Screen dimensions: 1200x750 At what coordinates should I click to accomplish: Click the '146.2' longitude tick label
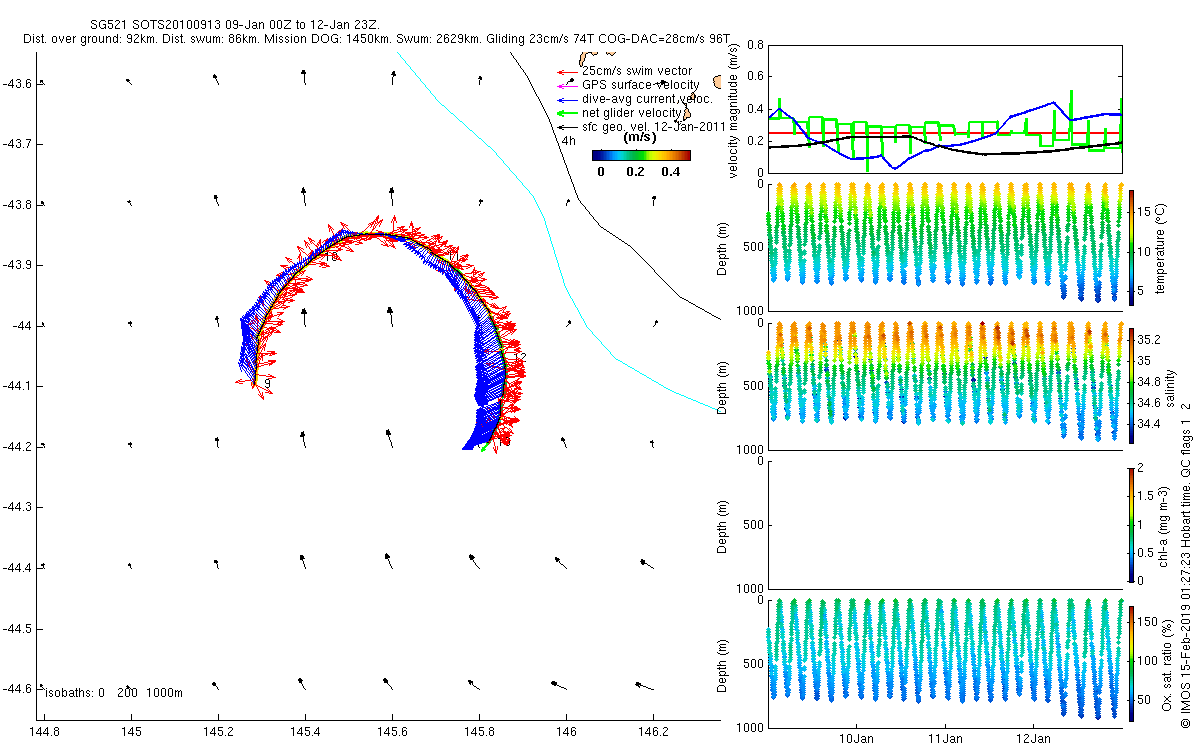[653, 731]
